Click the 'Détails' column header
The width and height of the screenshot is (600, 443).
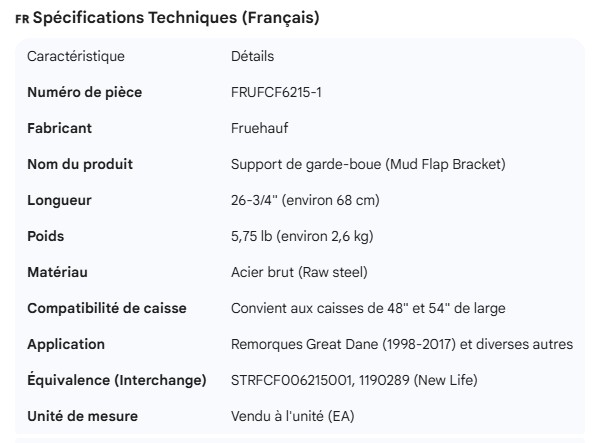[x=252, y=56]
